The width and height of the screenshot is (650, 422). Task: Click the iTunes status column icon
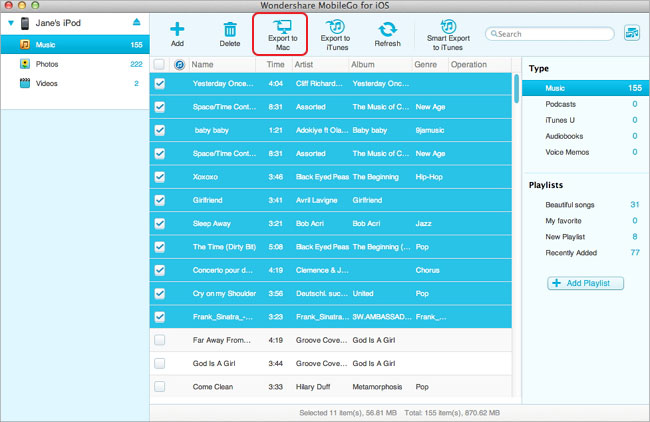[179, 65]
